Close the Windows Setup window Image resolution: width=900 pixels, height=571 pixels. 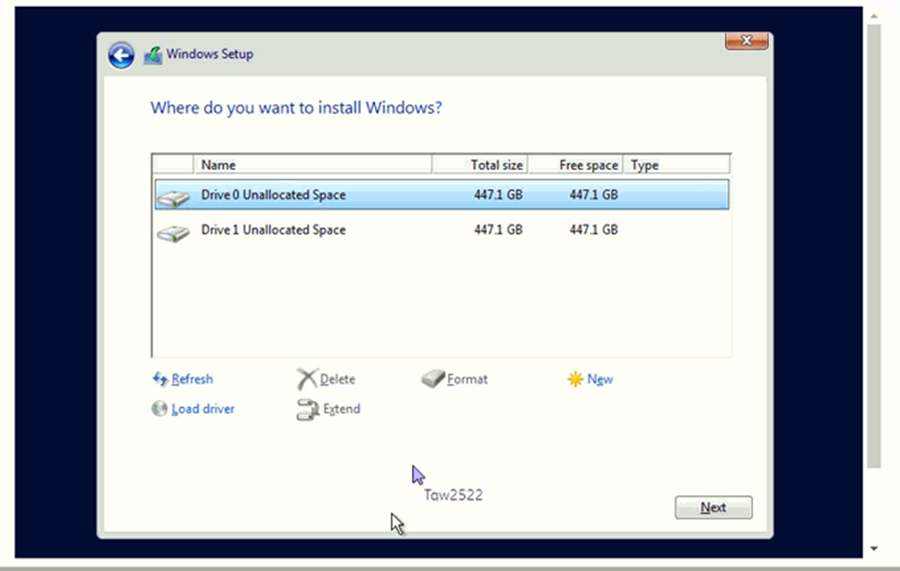click(x=746, y=41)
